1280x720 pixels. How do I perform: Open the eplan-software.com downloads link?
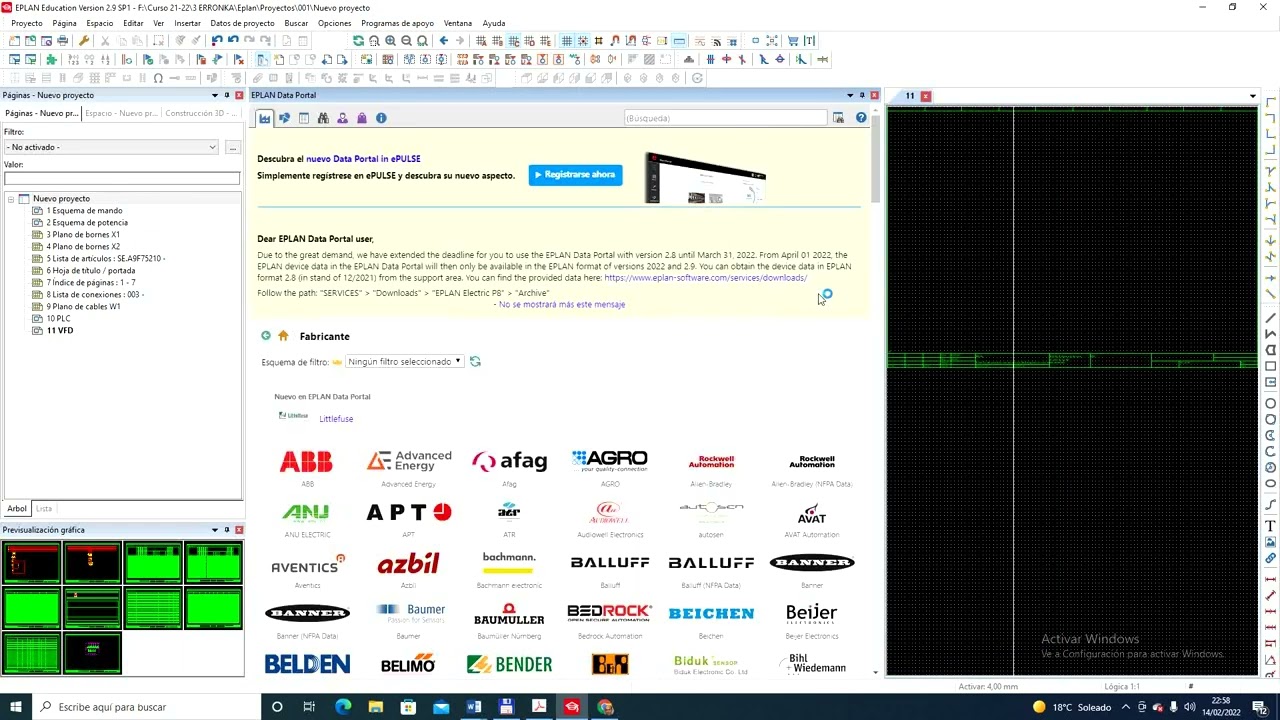(706, 278)
